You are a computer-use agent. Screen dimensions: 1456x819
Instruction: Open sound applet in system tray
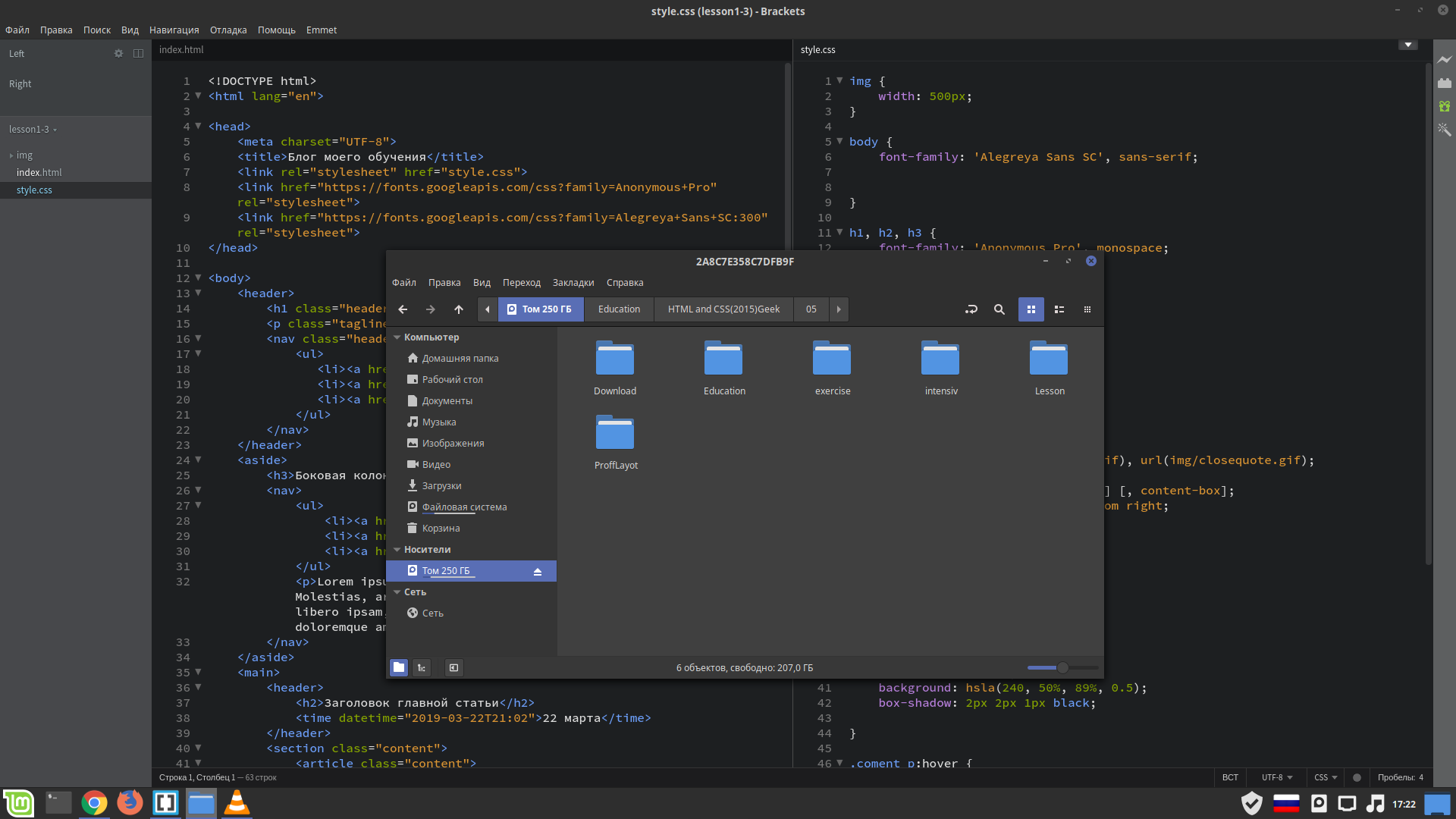click(x=1375, y=804)
